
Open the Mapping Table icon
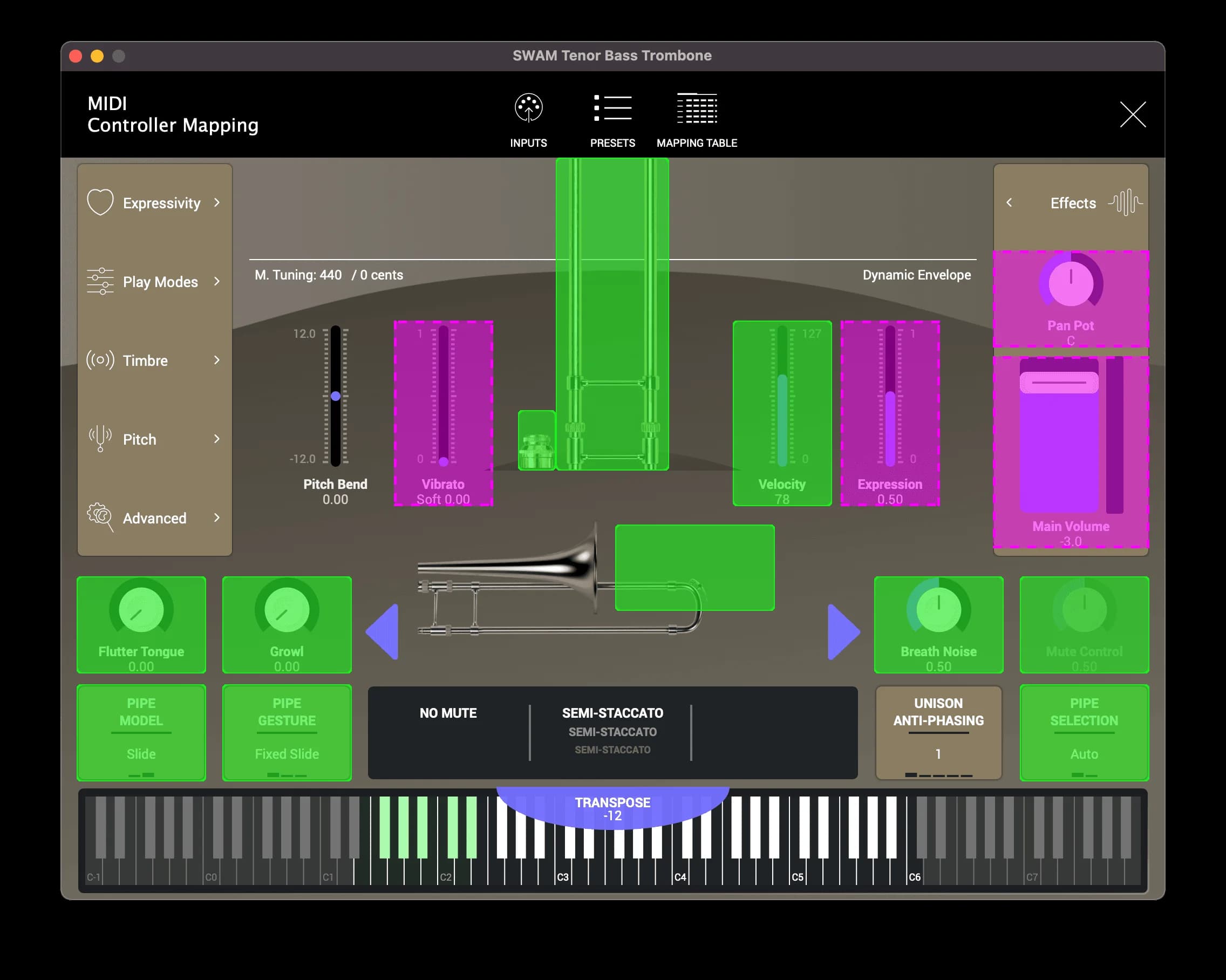(x=697, y=108)
